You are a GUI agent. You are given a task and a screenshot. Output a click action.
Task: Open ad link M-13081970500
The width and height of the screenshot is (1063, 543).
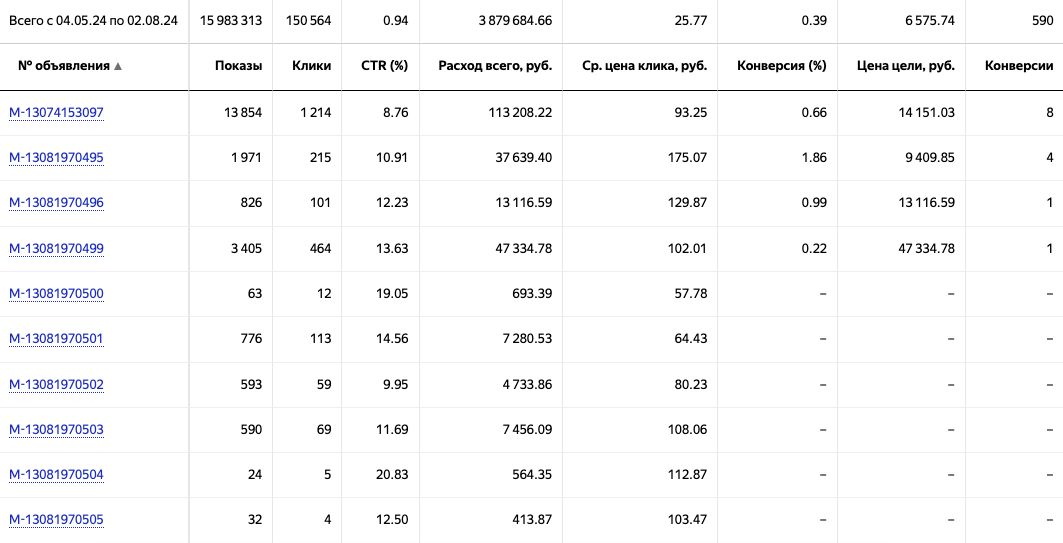point(56,293)
